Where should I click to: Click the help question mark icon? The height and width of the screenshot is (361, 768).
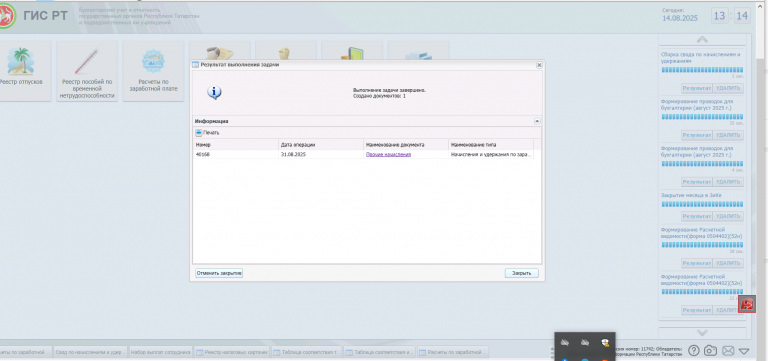pos(694,350)
